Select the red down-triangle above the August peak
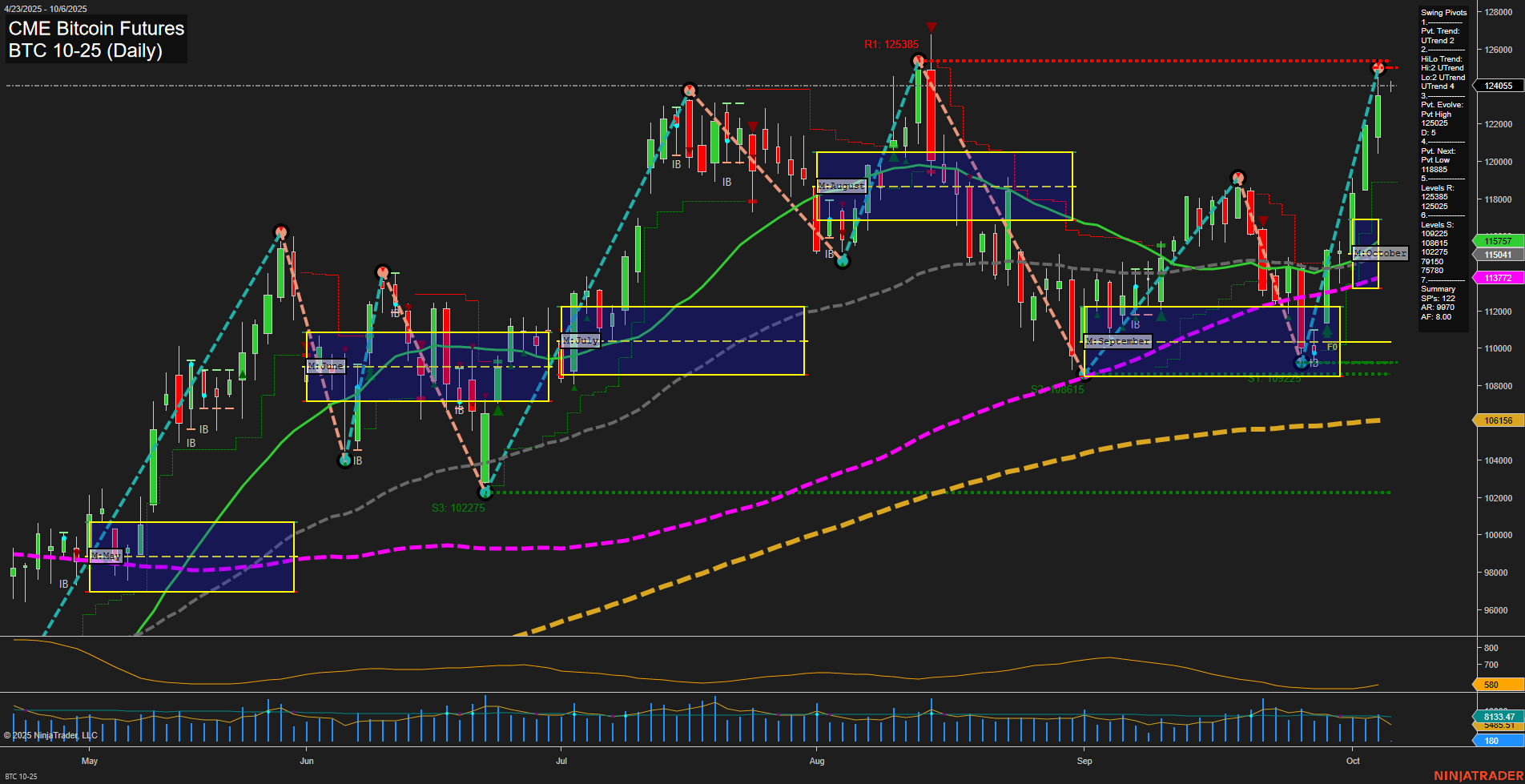Image resolution: width=1525 pixels, height=784 pixels. (x=931, y=28)
